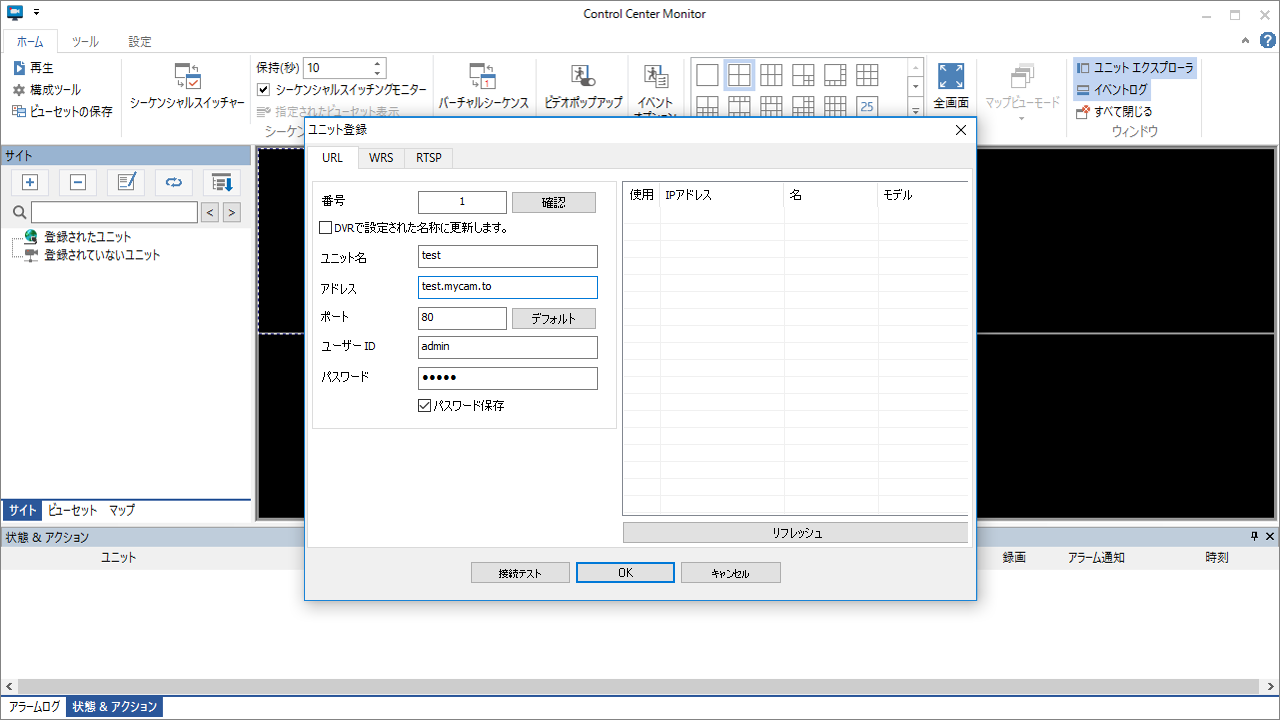Open the ツール ribbon tab

point(85,42)
